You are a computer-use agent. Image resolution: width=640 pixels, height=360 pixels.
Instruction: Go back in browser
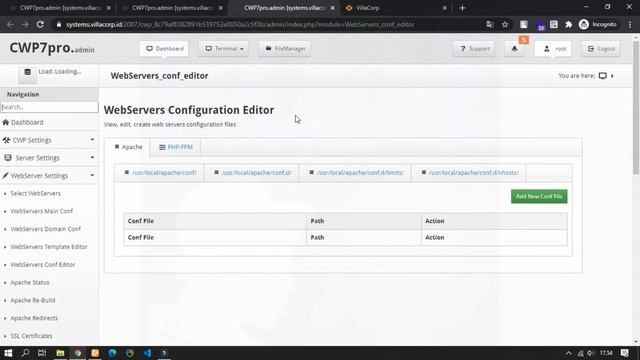click(10, 24)
